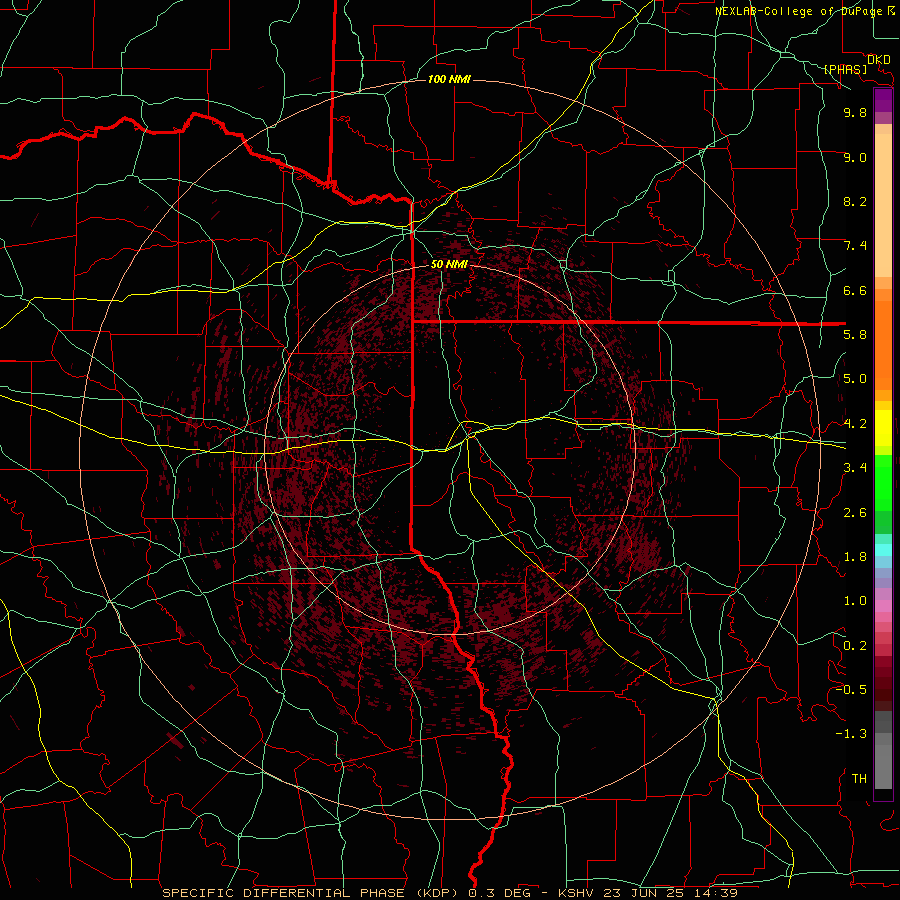The height and width of the screenshot is (900, 900).
Task: Click the TH threshold label on scale
Action: pos(859,778)
